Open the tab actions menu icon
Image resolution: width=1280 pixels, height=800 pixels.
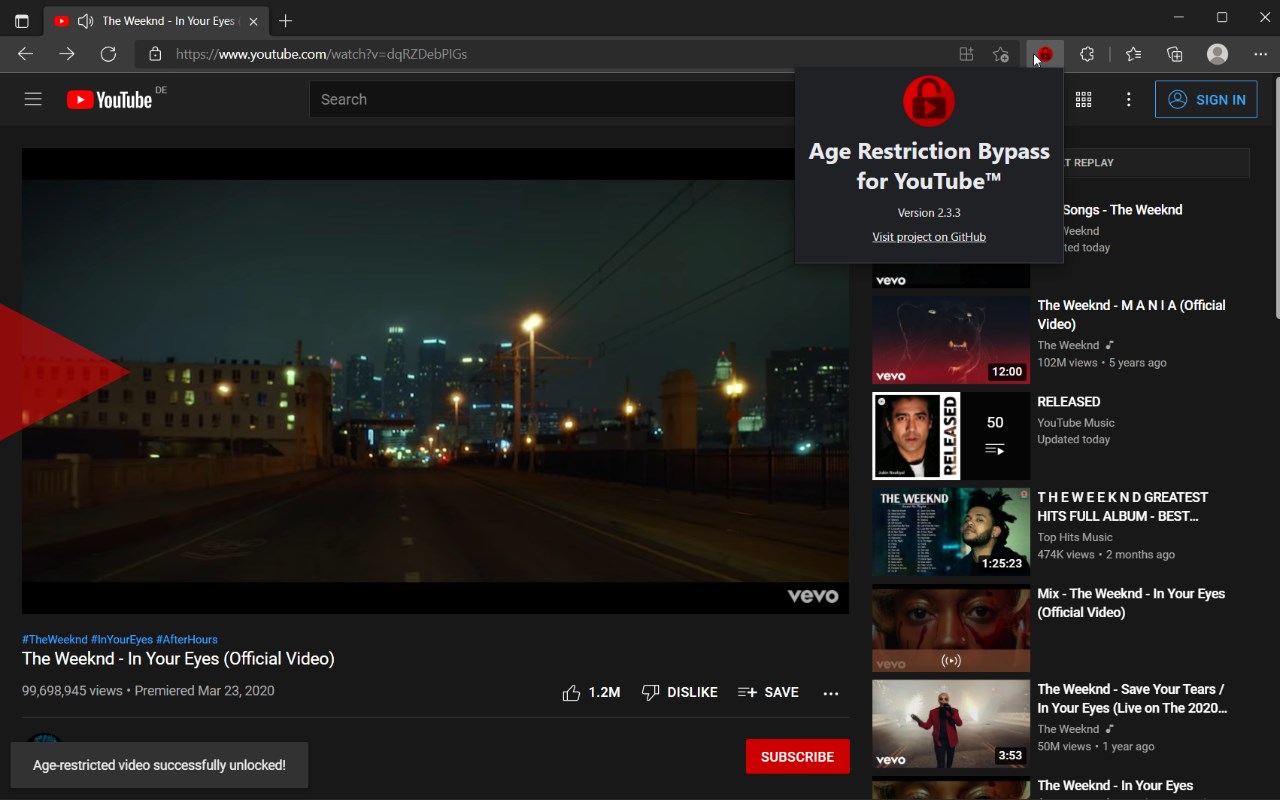tap(22, 21)
